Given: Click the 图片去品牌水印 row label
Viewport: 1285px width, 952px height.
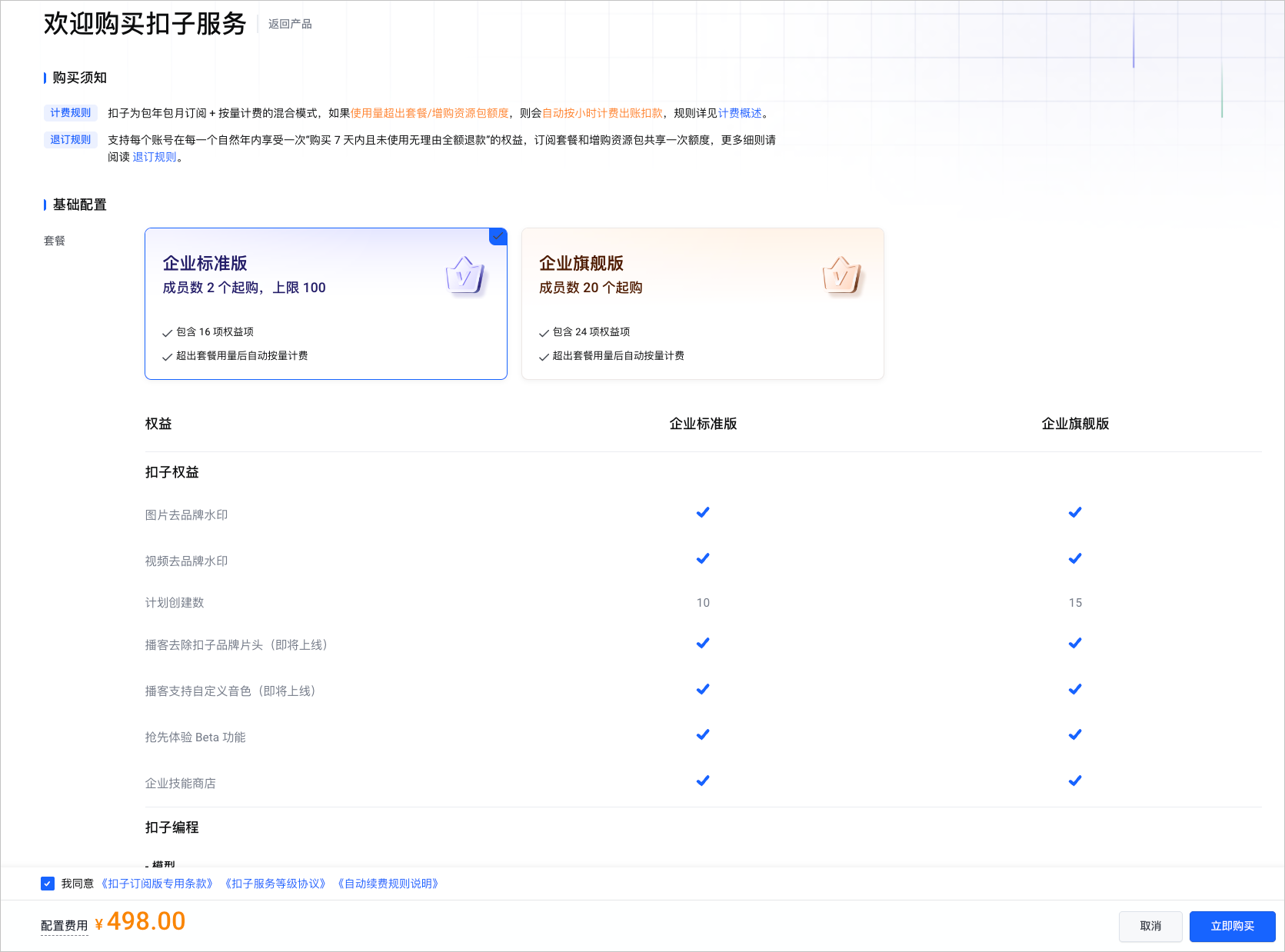Looking at the screenshot, I should (x=187, y=515).
